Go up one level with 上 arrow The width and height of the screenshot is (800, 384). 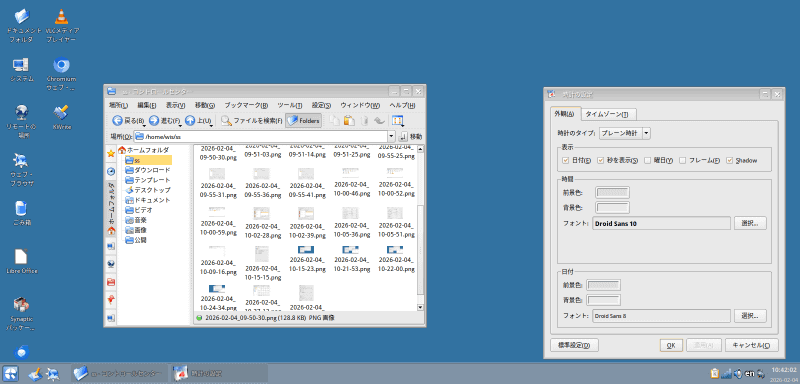[x=190, y=121]
